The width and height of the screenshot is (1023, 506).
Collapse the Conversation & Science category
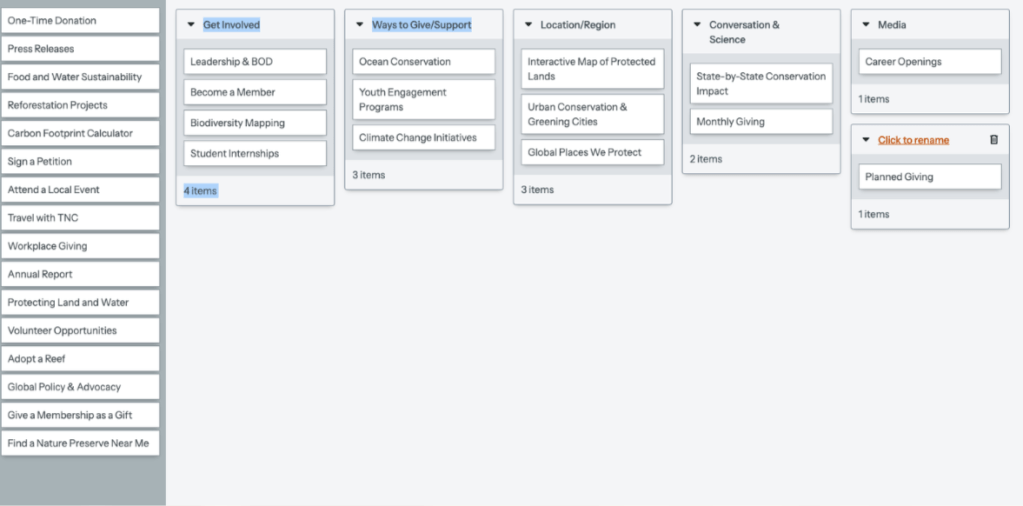click(697, 25)
